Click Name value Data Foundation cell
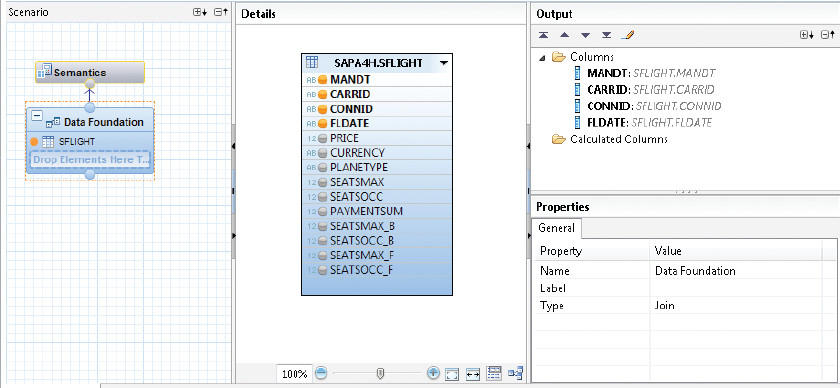 [735, 271]
